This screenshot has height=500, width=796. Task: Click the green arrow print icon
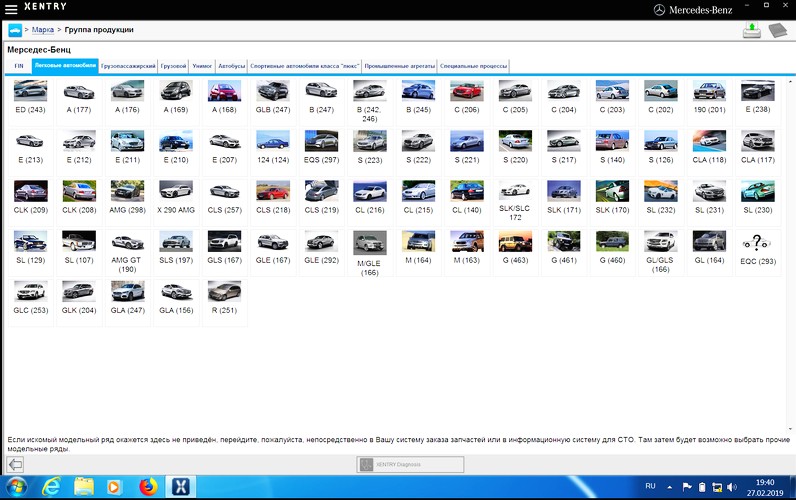click(x=752, y=30)
